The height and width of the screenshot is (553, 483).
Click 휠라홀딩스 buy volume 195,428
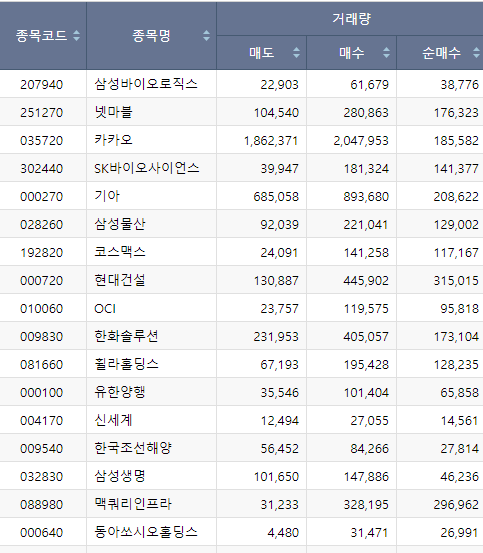(366, 365)
